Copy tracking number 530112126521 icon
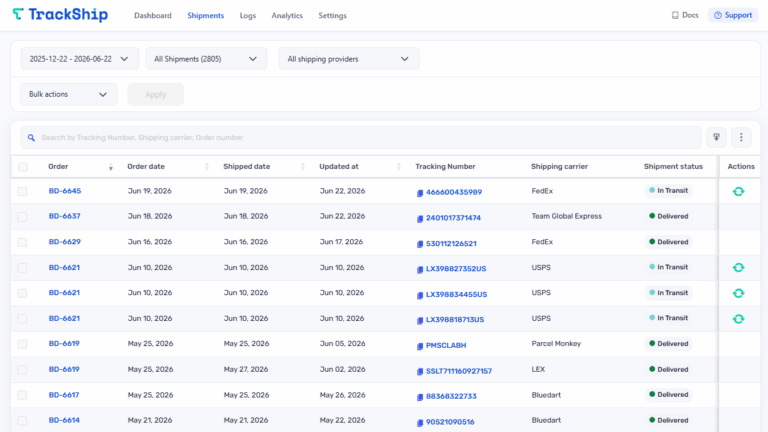The width and height of the screenshot is (768, 432). tap(420, 244)
